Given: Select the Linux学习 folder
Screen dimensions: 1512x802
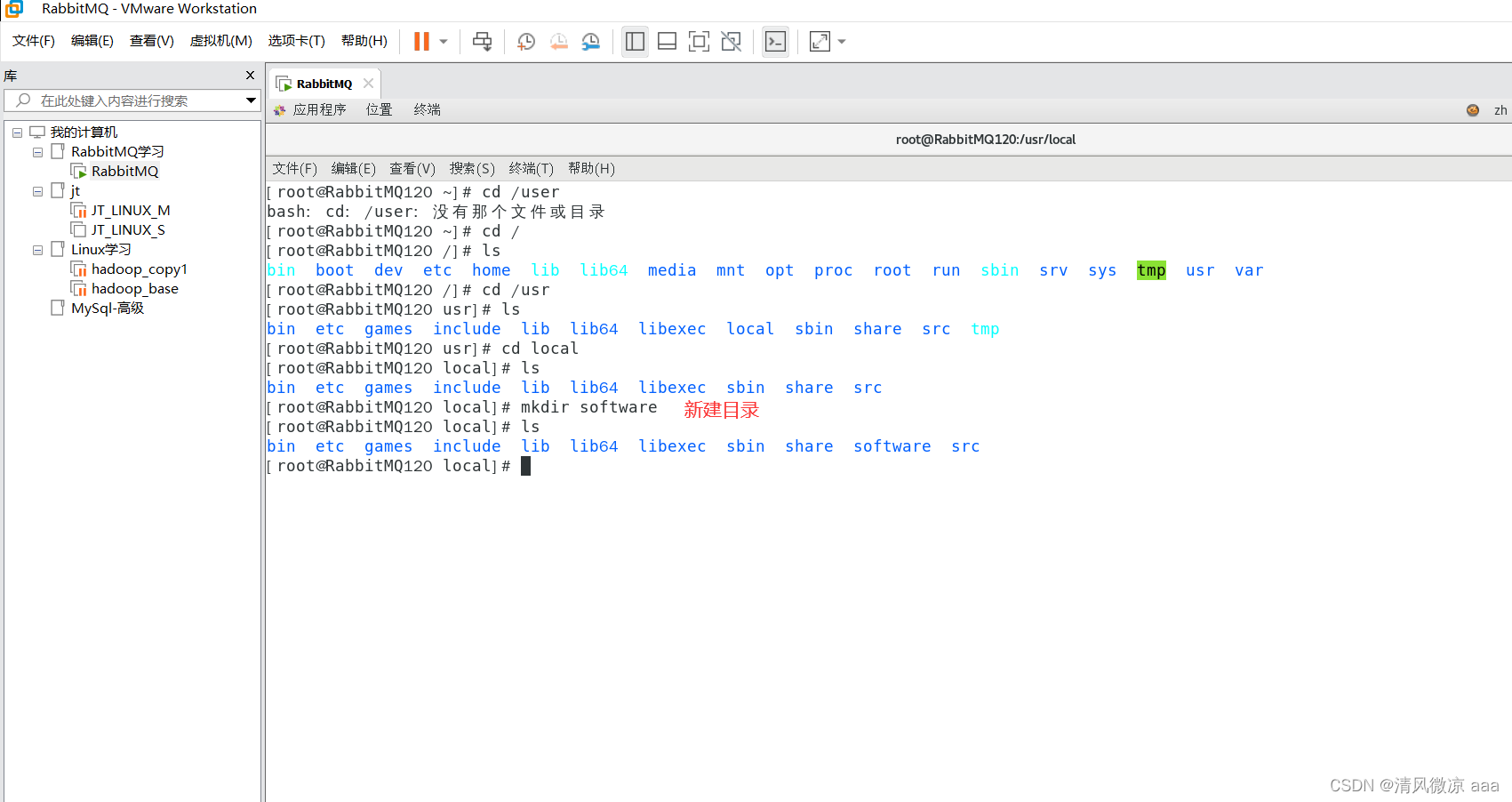Looking at the screenshot, I should click(x=101, y=250).
